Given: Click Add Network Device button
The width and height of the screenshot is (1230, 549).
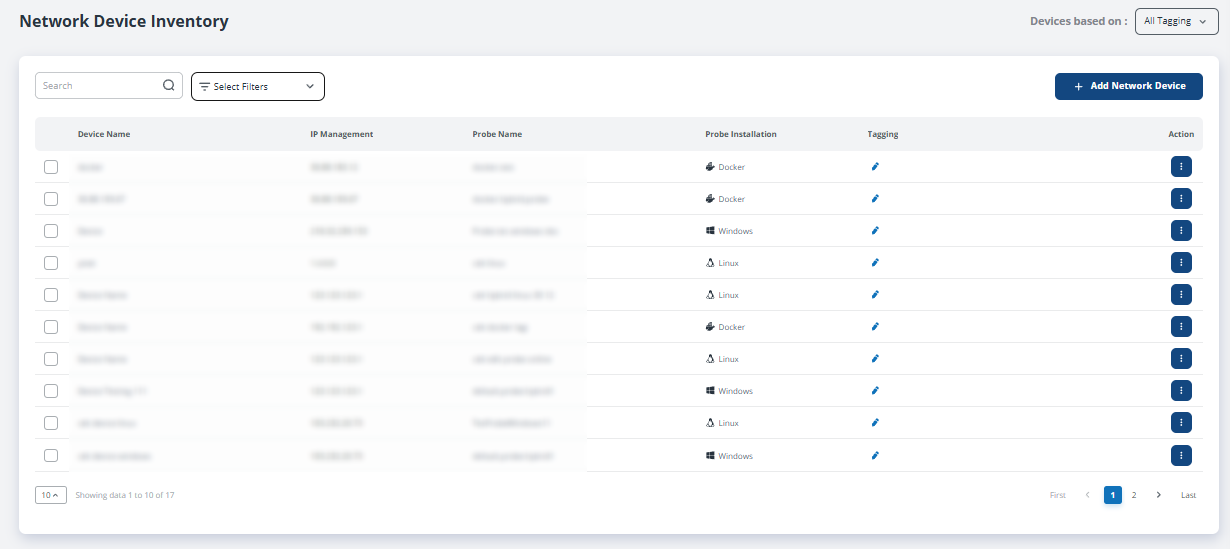Looking at the screenshot, I should [1128, 87].
